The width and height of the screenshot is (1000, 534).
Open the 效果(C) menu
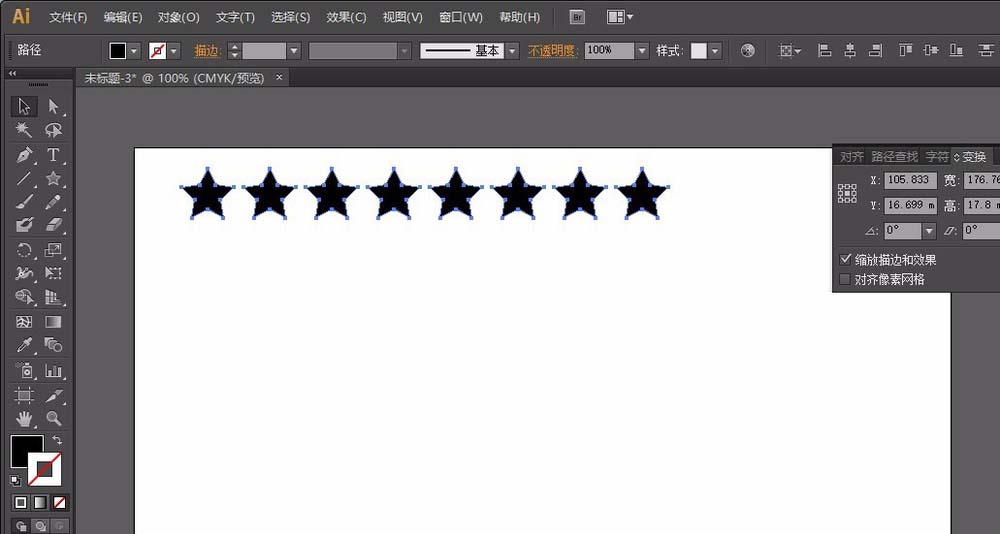pos(346,17)
